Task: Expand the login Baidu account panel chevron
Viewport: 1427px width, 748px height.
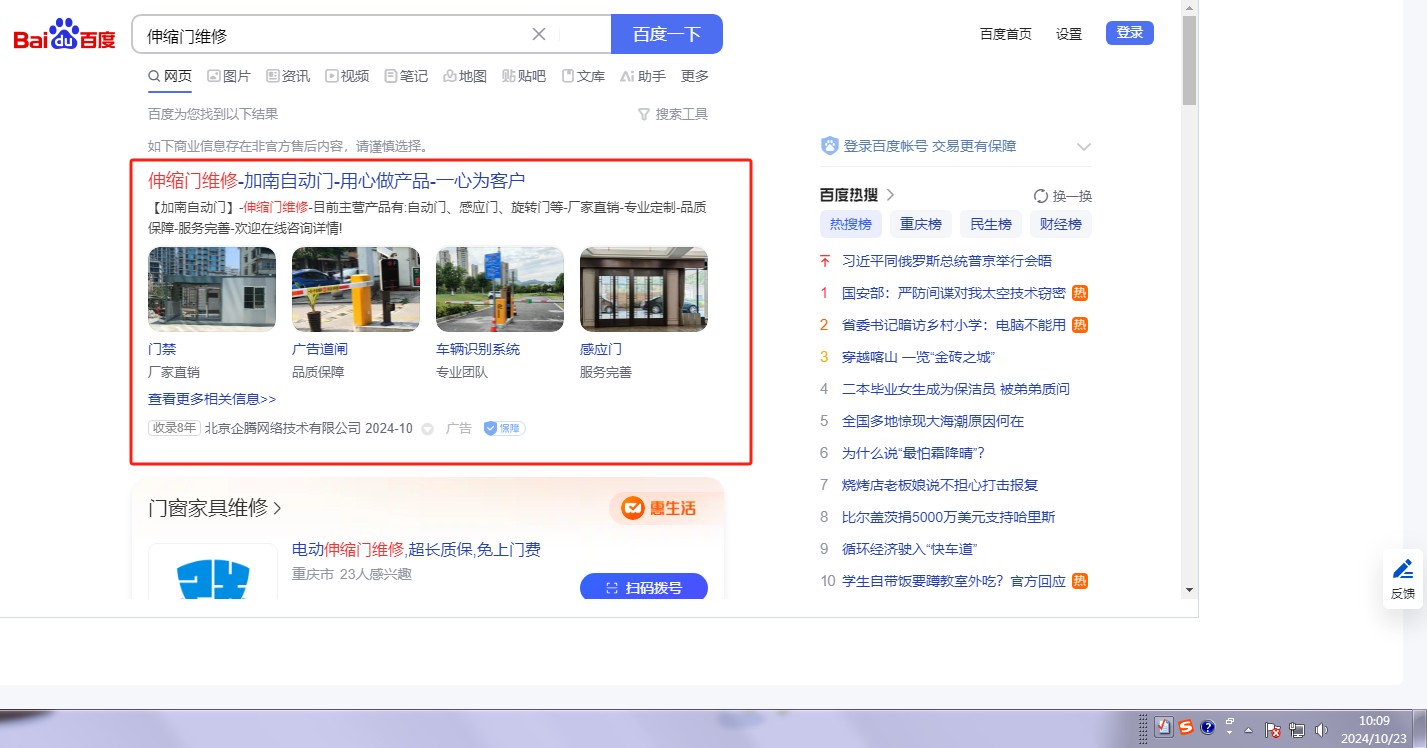Action: pyautogui.click(x=1083, y=147)
